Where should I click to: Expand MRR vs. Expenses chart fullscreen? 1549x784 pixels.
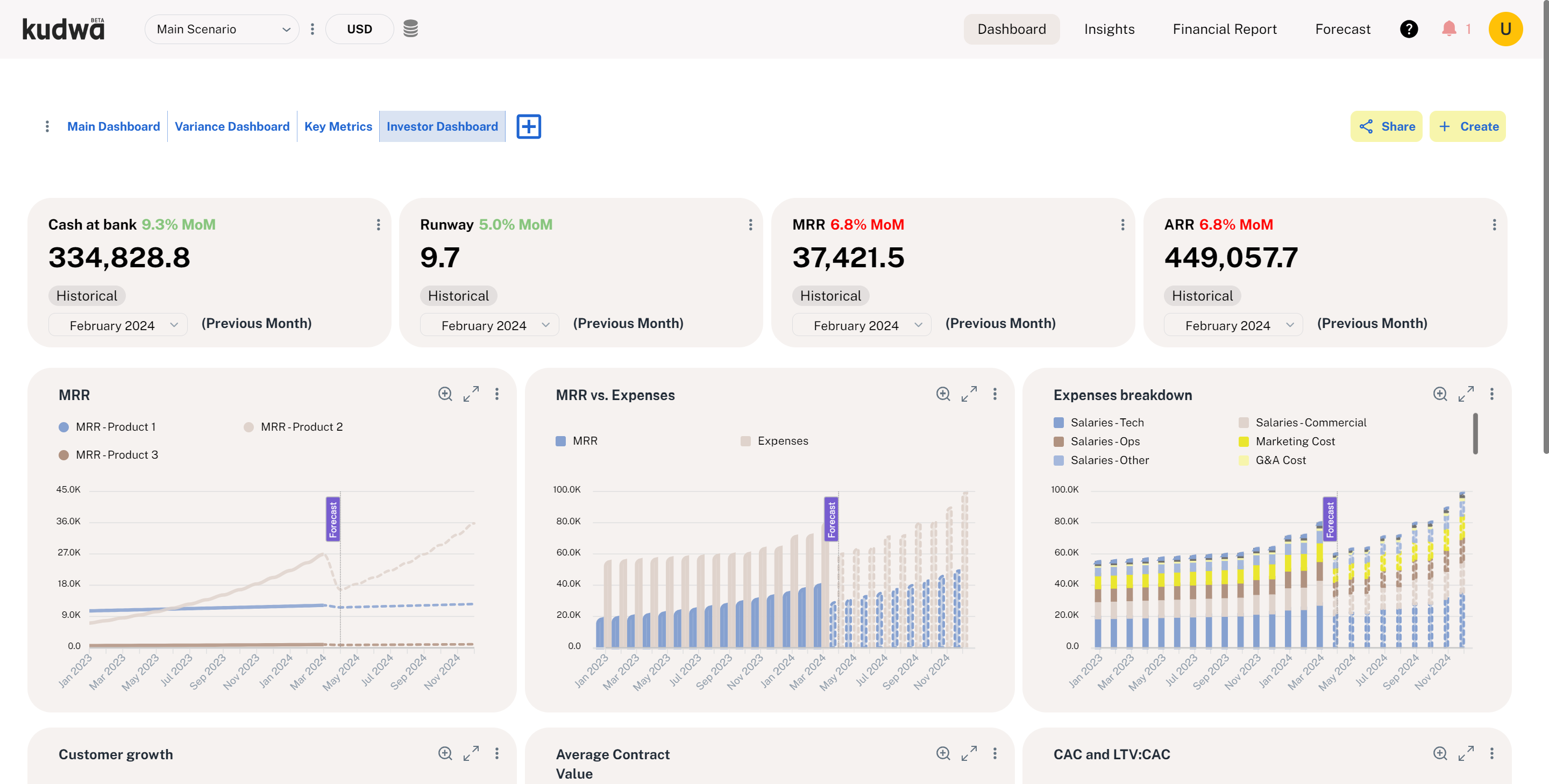[969, 394]
